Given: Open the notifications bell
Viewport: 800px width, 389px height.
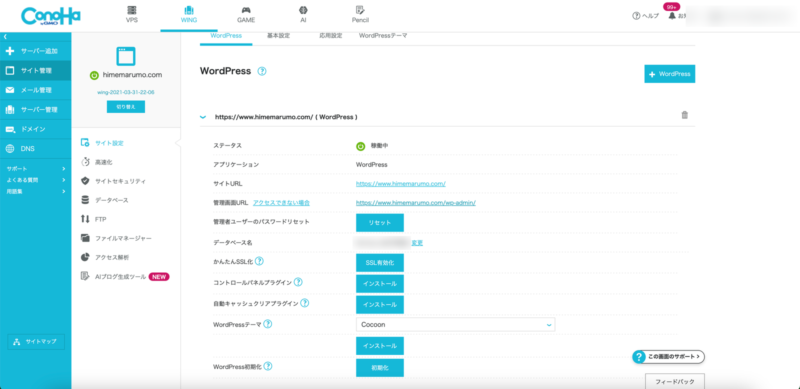Looking at the screenshot, I should click(x=672, y=16).
